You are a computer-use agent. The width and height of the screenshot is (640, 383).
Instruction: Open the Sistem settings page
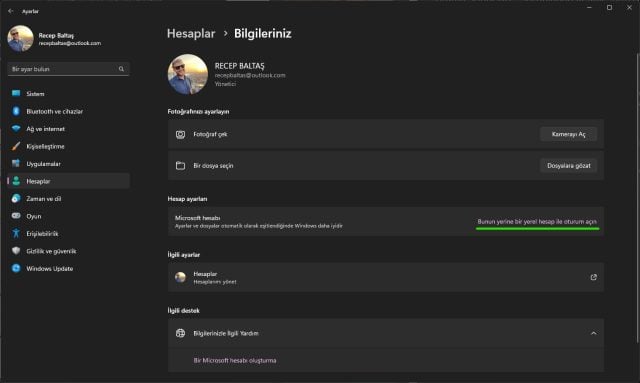click(x=69, y=94)
